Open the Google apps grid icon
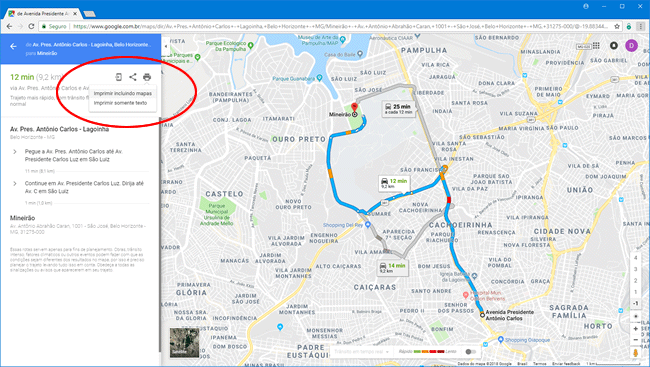 coord(596,46)
